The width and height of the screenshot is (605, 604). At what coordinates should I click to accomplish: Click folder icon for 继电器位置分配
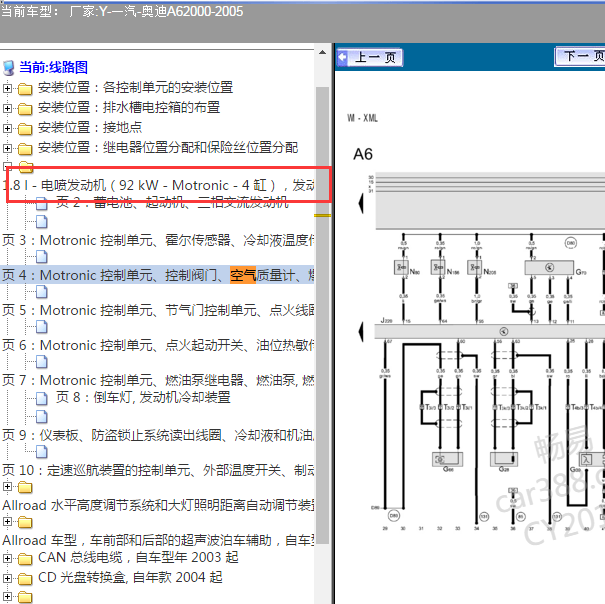coord(25,149)
